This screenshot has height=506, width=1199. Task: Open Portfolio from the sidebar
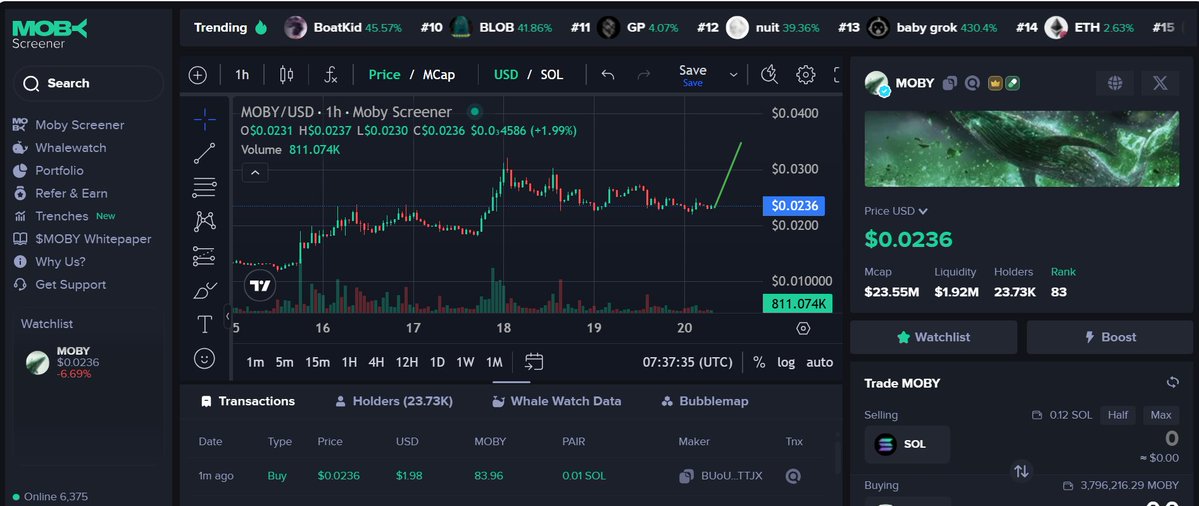(x=48, y=170)
